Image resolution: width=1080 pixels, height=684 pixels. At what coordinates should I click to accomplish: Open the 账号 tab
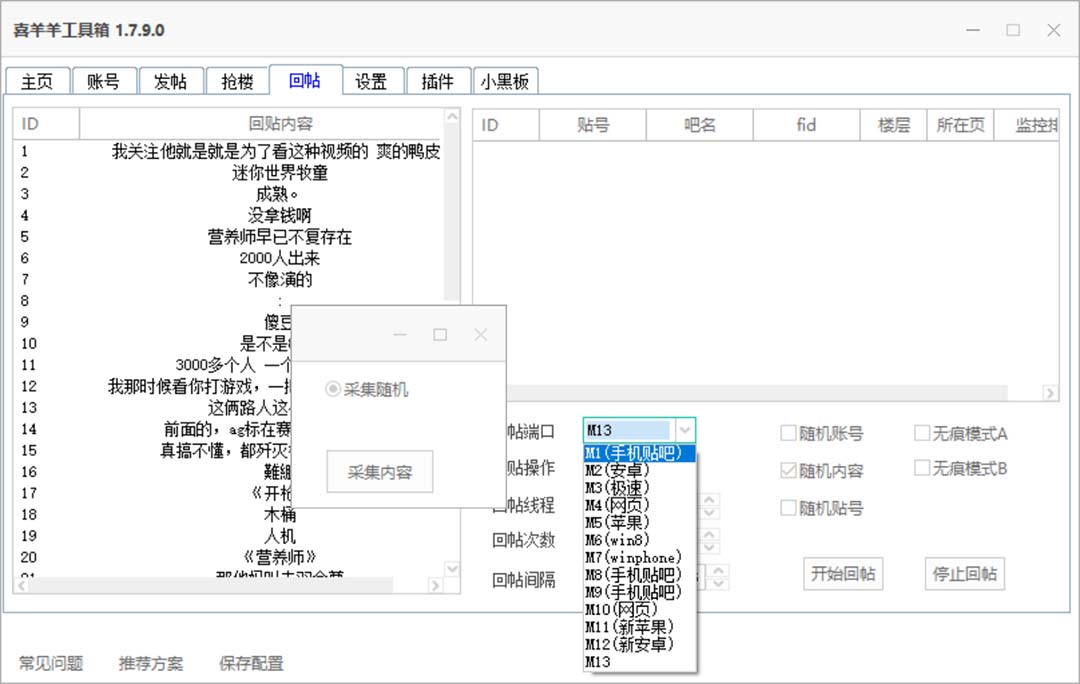pos(104,82)
